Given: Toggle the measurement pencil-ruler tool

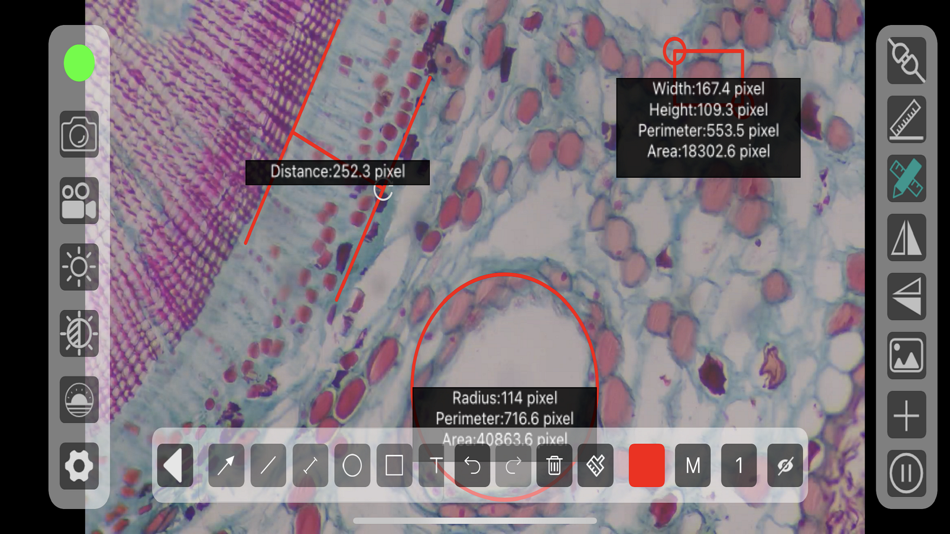Looking at the screenshot, I should 906,178.
